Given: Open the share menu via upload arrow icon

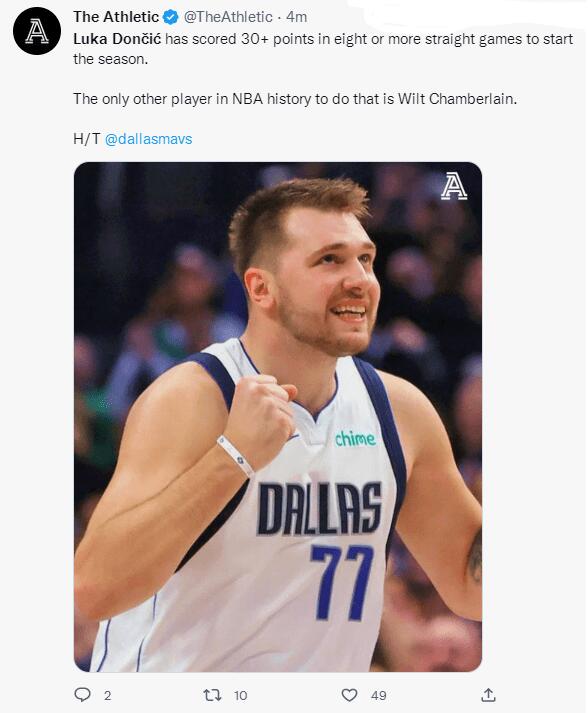Looking at the screenshot, I should [x=488, y=694].
